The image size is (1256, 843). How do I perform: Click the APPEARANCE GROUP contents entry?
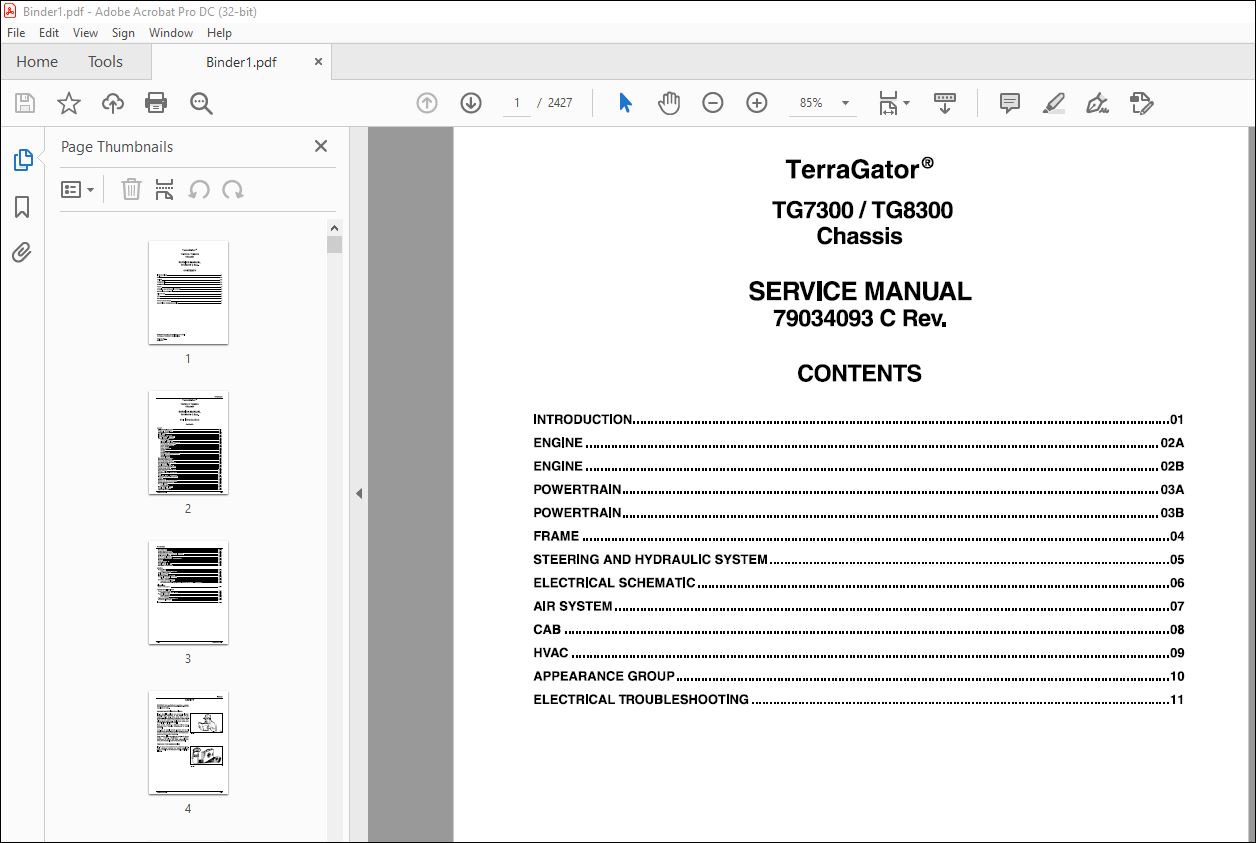pyautogui.click(x=858, y=676)
